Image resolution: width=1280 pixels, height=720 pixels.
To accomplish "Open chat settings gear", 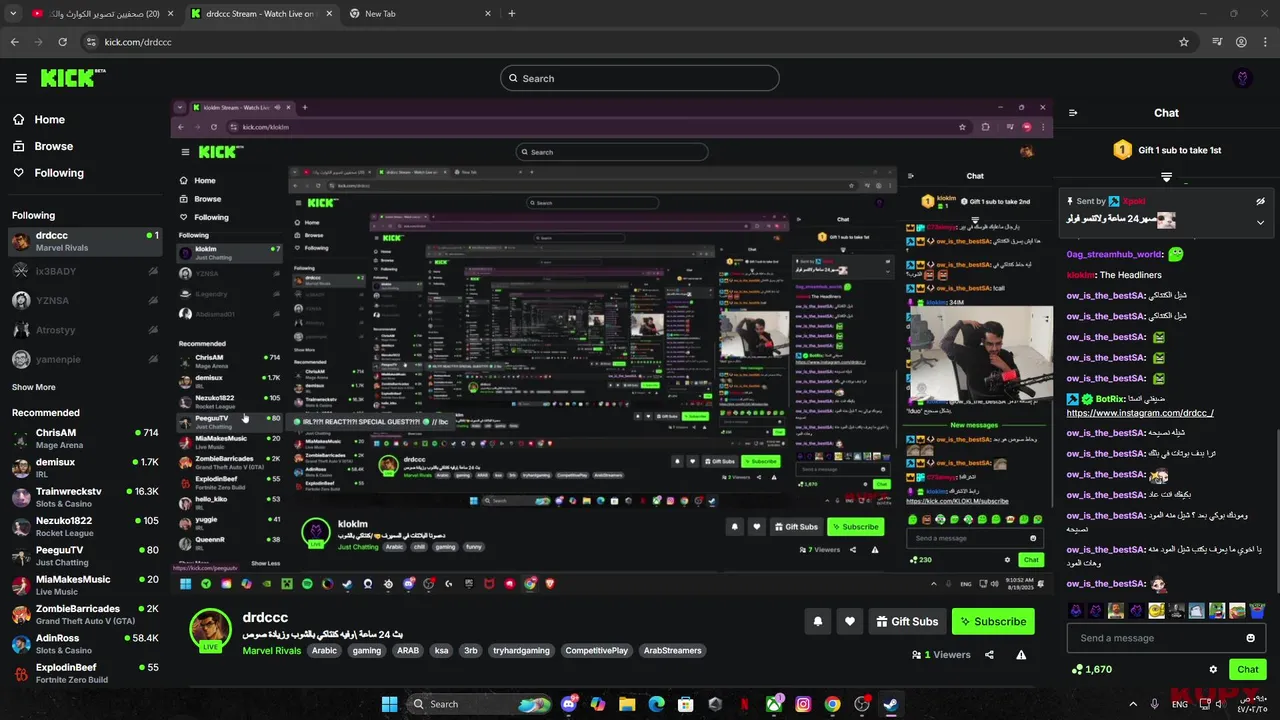I will (x=1213, y=669).
